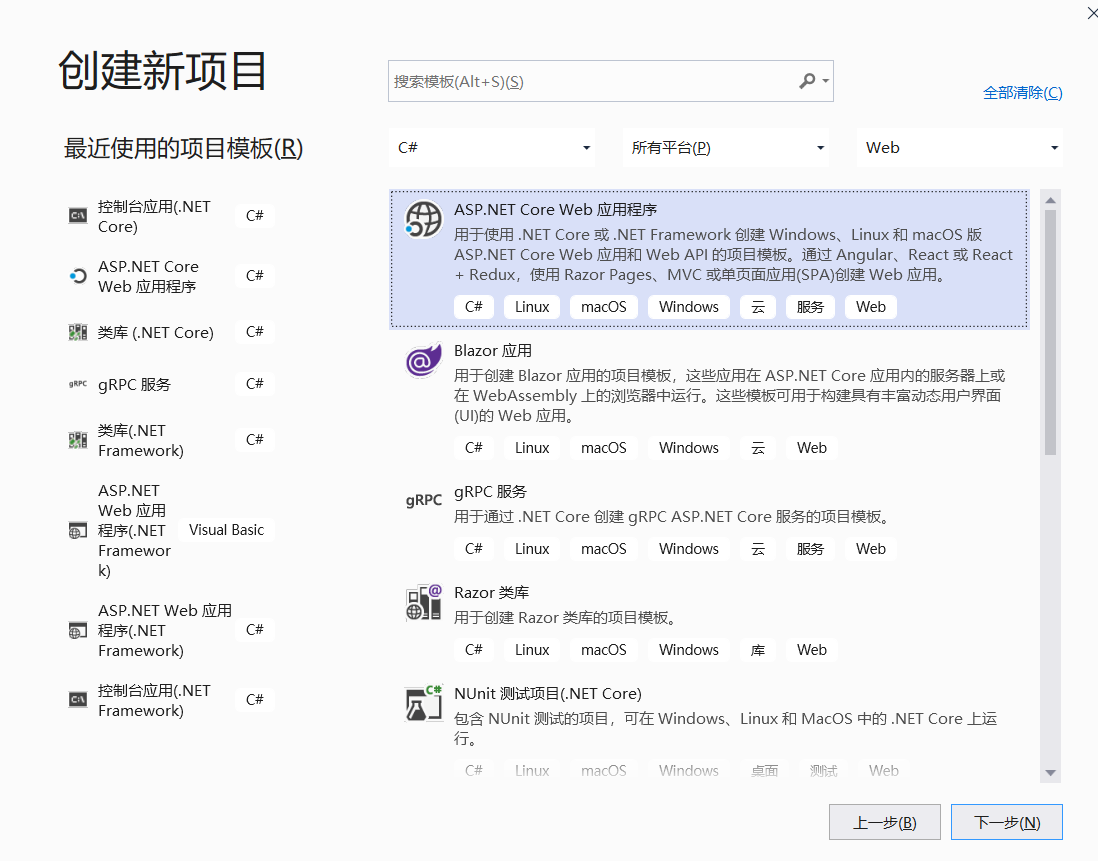Click the 控制台应用(.NET Core) recent template icon
1098x861 pixels.
tap(77, 214)
